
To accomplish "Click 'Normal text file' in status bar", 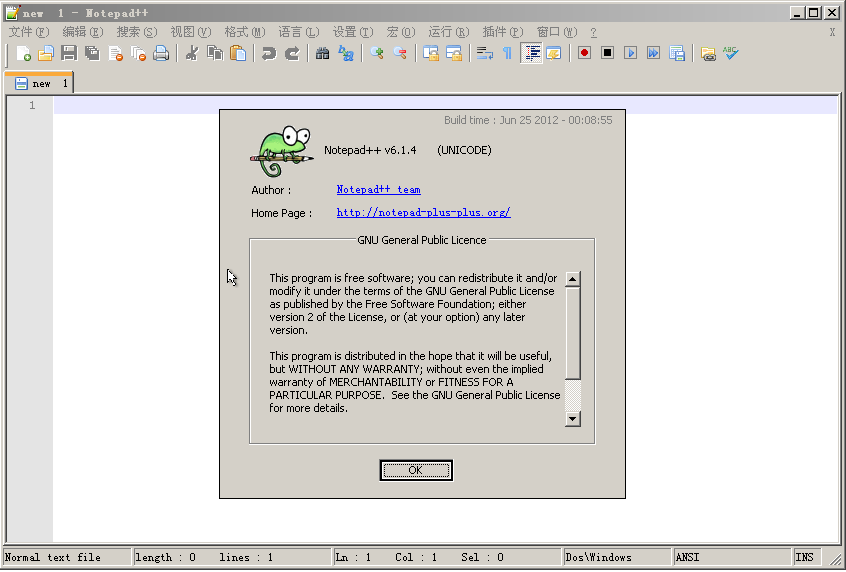I will tap(67, 557).
